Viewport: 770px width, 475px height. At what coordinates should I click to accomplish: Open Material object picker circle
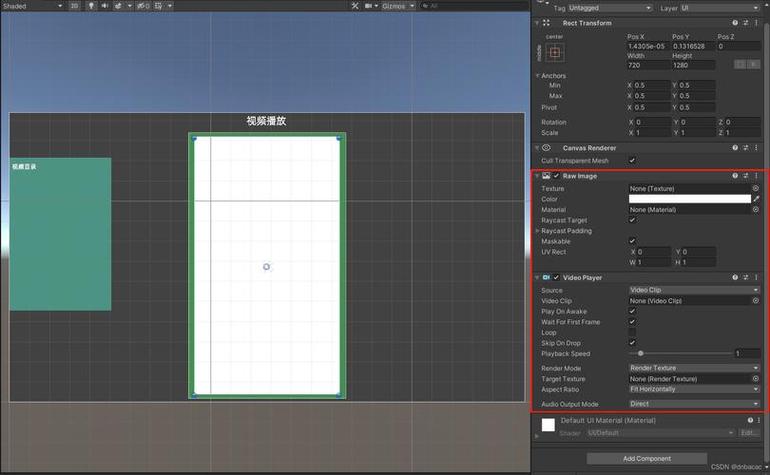pyautogui.click(x=755, y=209)
